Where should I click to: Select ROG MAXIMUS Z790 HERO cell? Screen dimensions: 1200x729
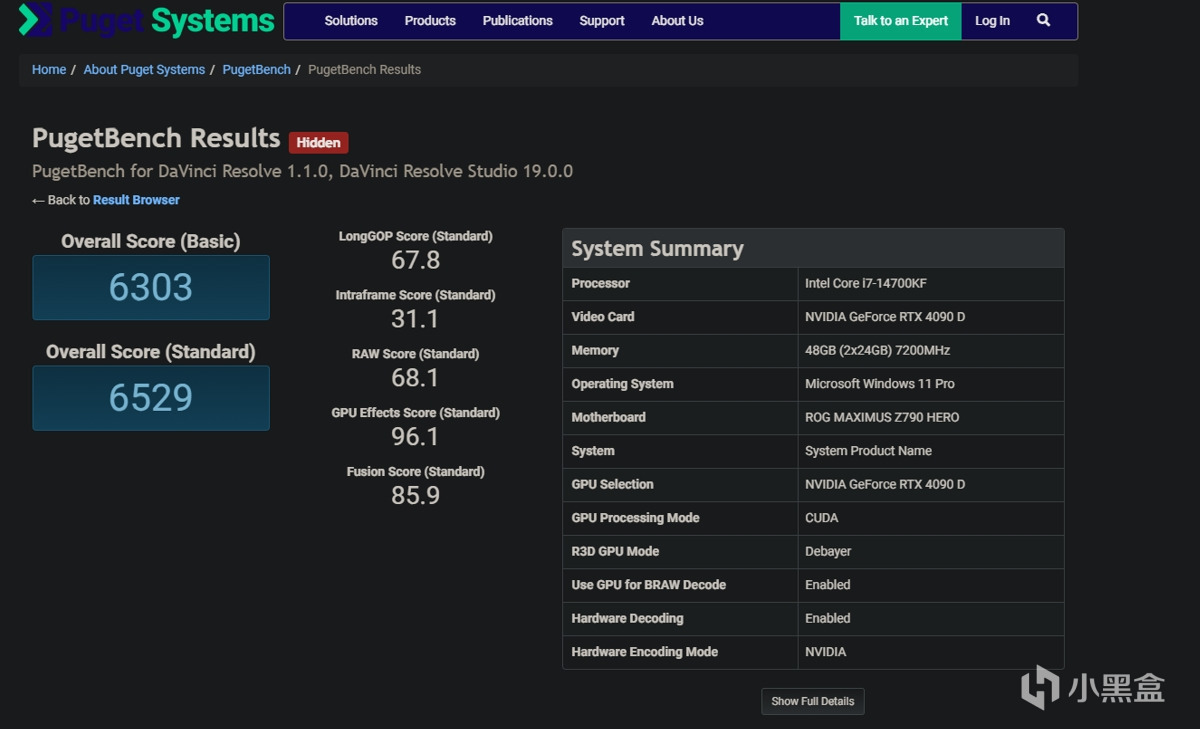931,418
